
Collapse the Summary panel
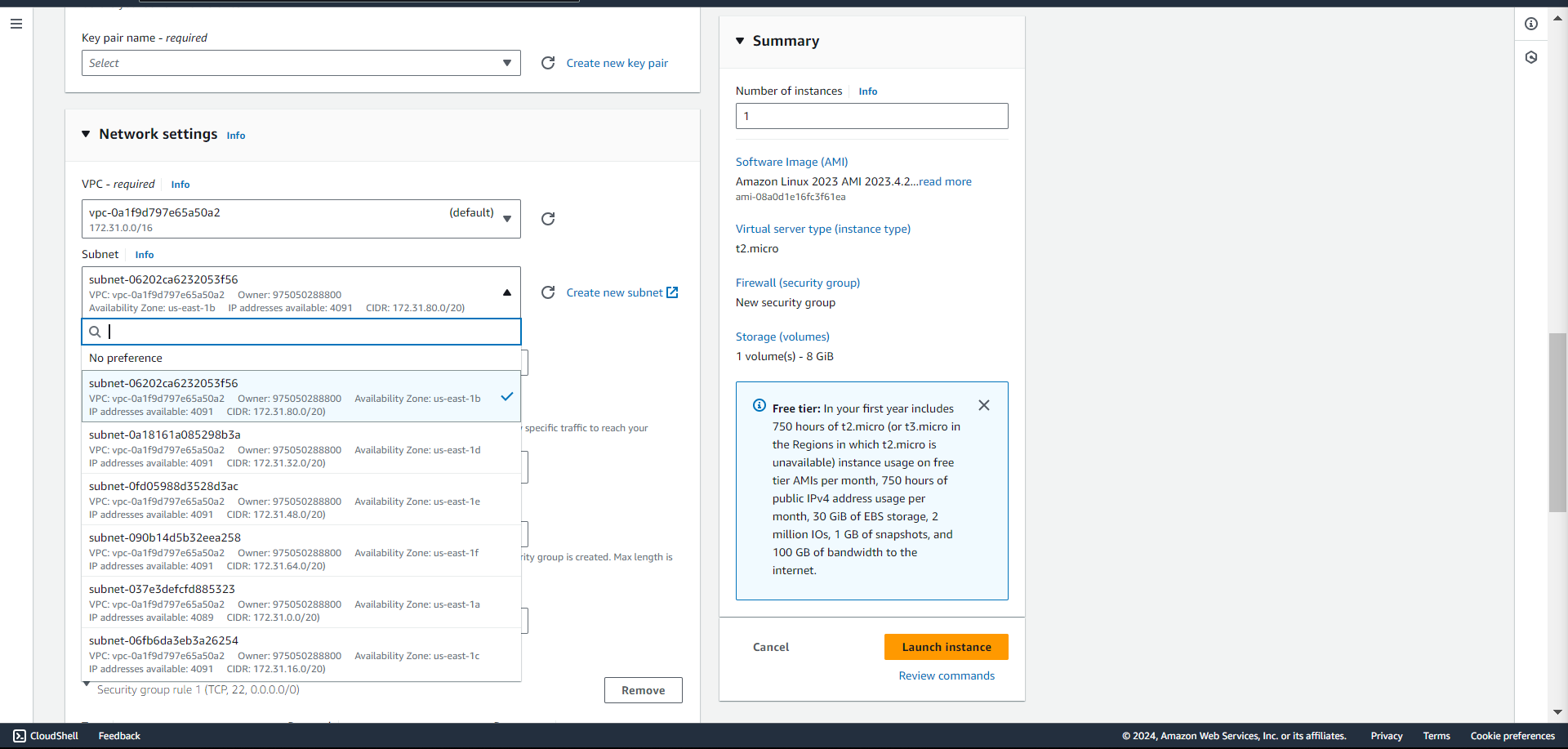[740, 41]
